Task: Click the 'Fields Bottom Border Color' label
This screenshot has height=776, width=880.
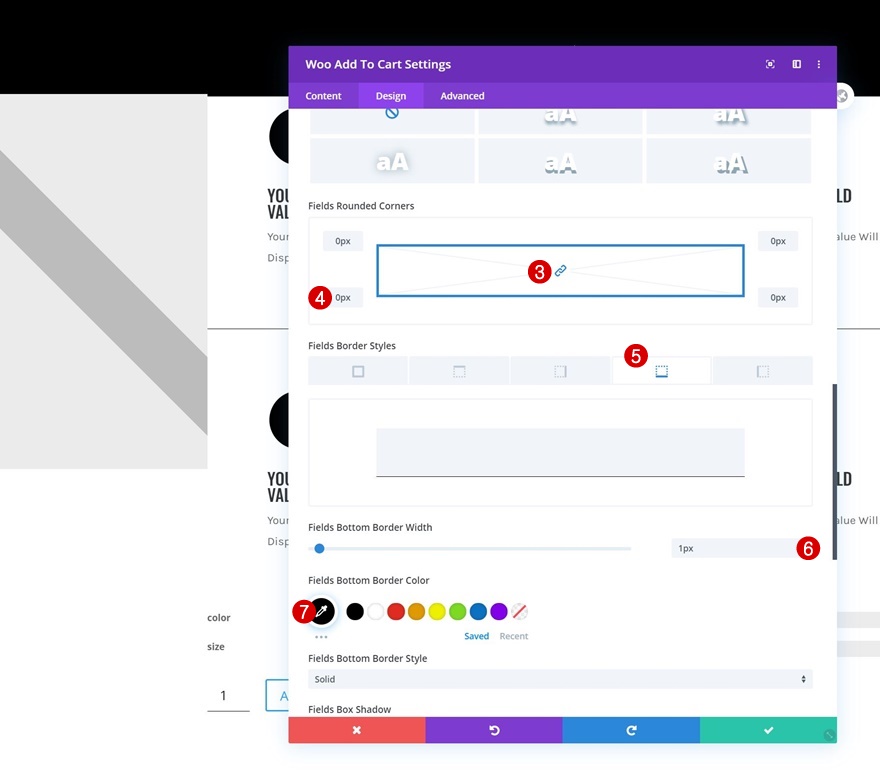Action: pos(369,580)
